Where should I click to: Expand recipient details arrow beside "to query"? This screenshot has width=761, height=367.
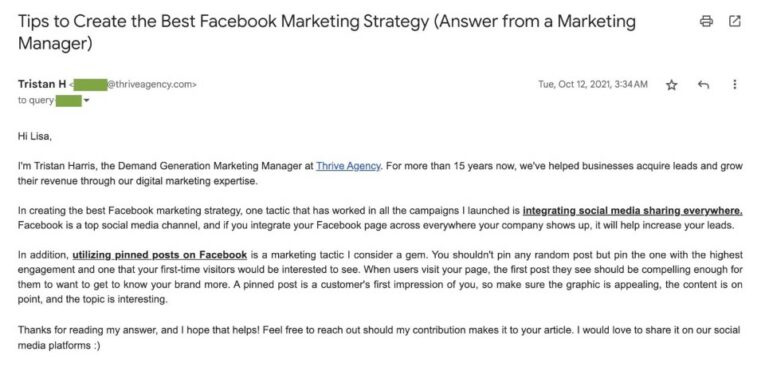click(x=86, y=101)
